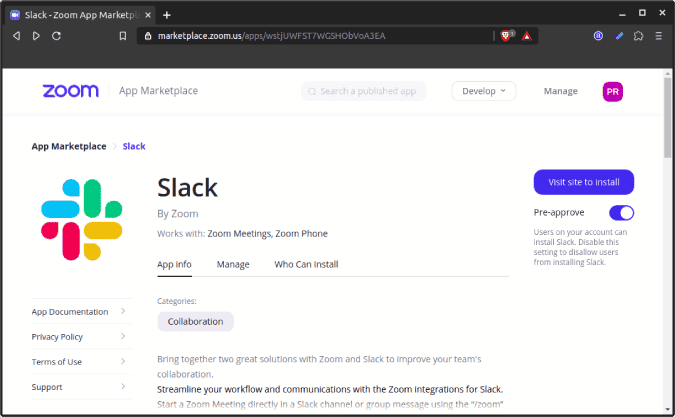
Task: Open a new browser tab
Action: 167,15
